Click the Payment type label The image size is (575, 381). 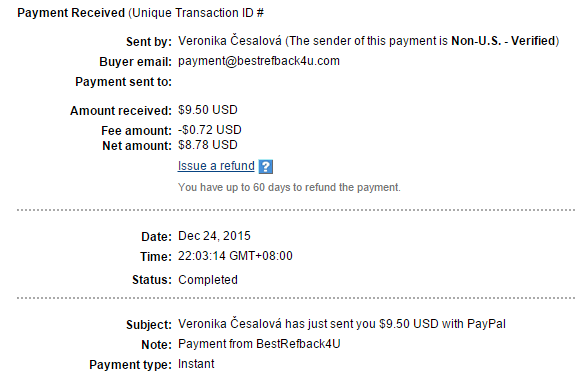[130, 365]
